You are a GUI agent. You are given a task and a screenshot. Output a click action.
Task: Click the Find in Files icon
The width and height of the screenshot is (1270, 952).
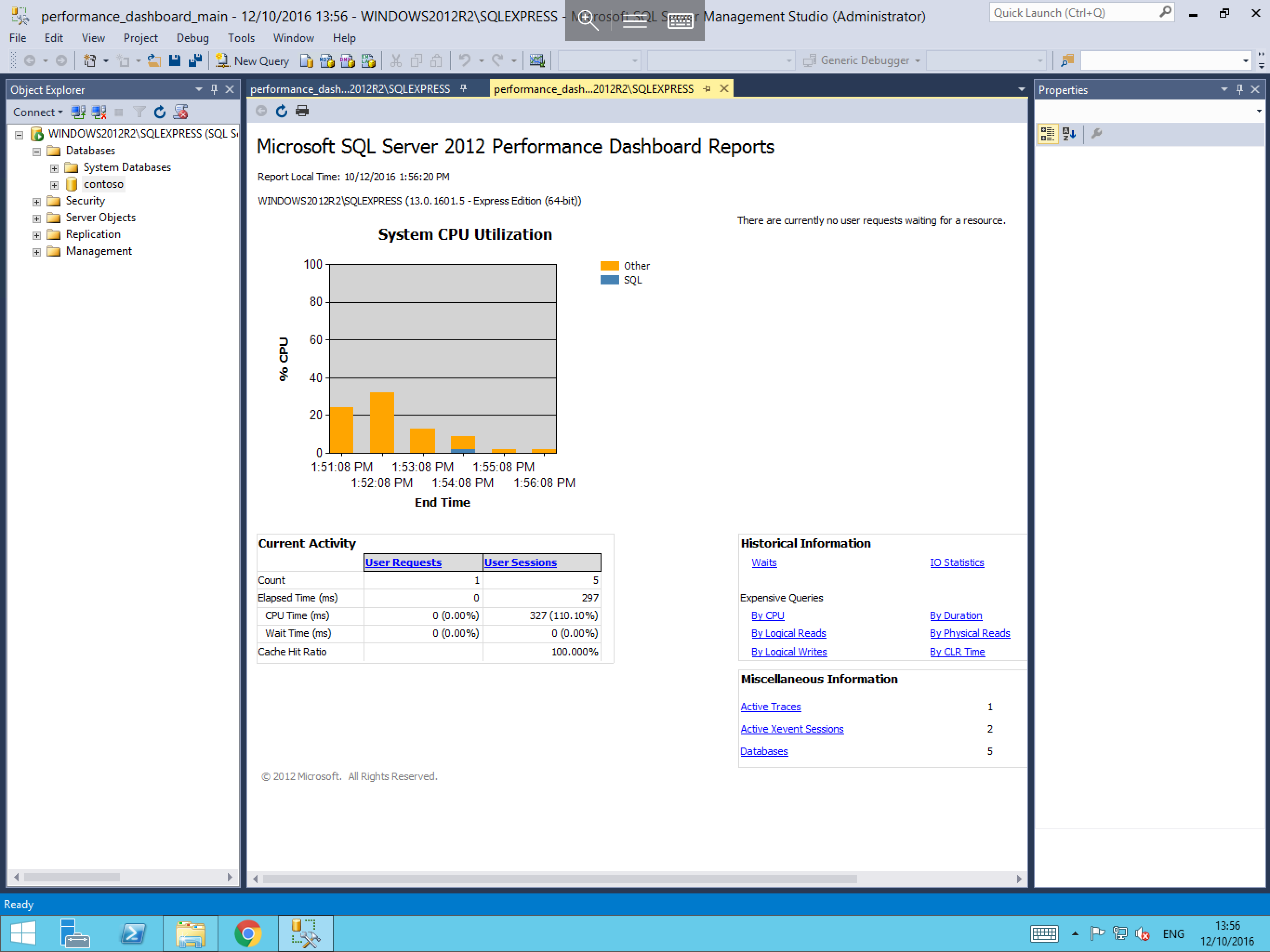pos(1067,61)
